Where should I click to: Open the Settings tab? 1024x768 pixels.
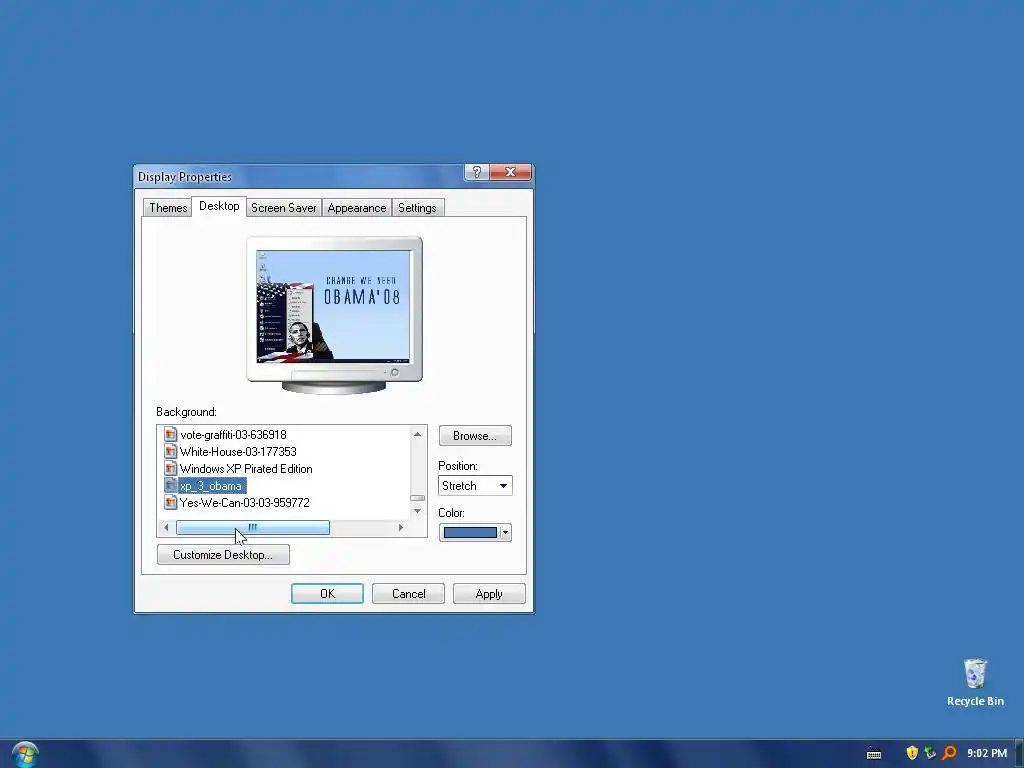[x=417, y=208]
